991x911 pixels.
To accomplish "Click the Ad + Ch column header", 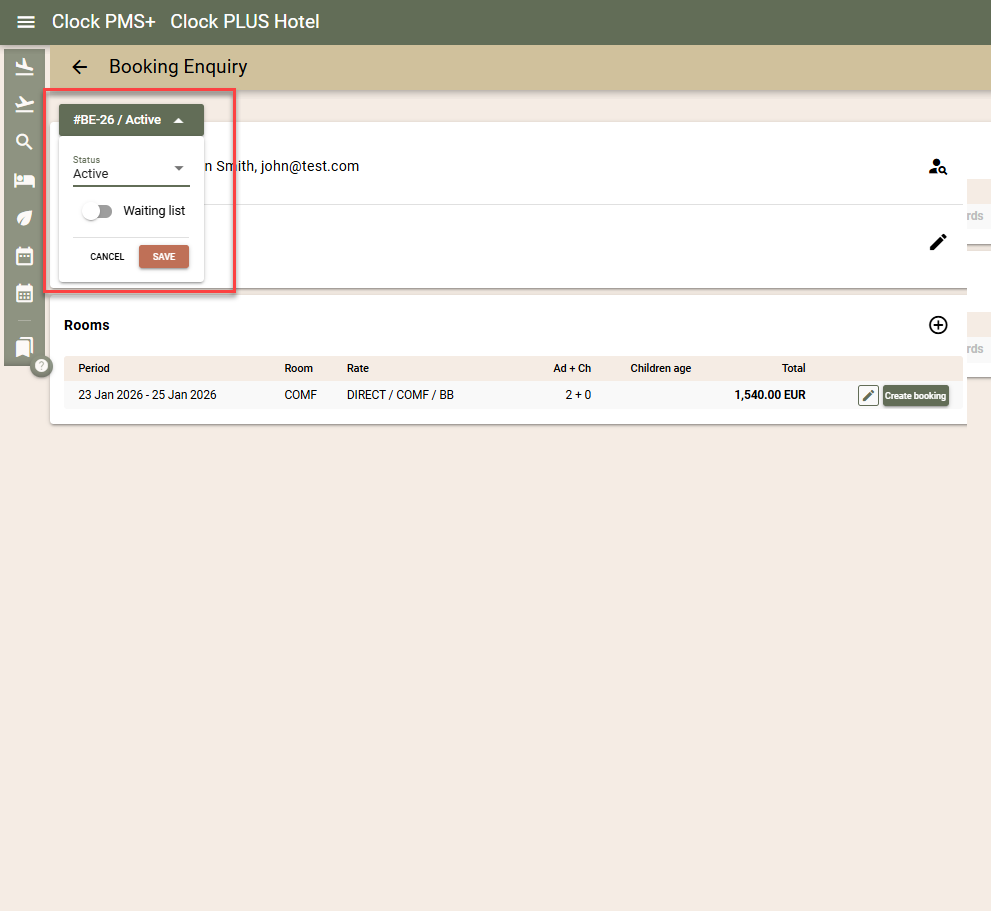I will 572,369.
